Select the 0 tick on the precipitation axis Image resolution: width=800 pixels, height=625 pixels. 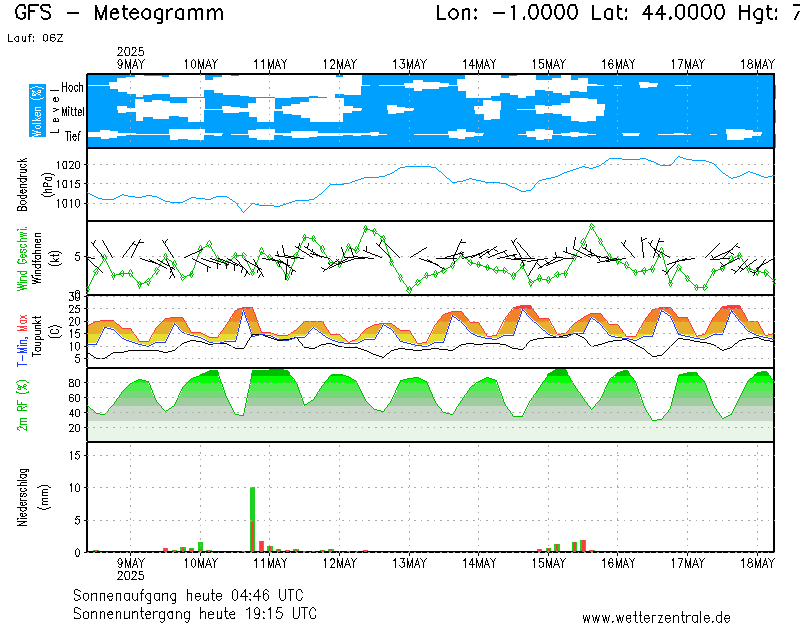coord(78,553)
